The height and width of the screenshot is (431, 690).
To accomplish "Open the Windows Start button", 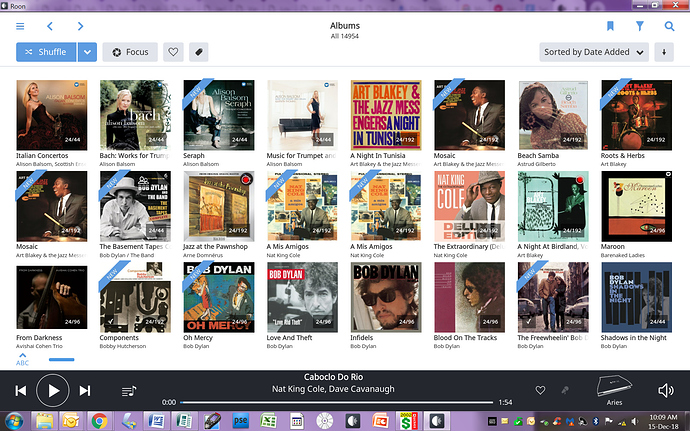I will click(x=14, y=421).
